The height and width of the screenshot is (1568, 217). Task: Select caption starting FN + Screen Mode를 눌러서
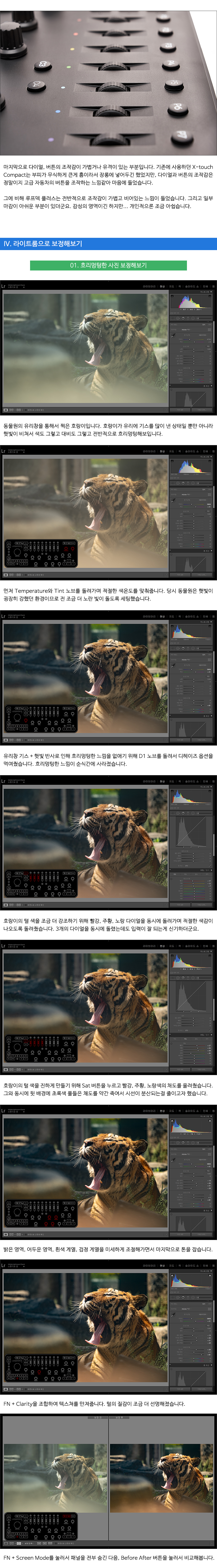point(109,1558)
